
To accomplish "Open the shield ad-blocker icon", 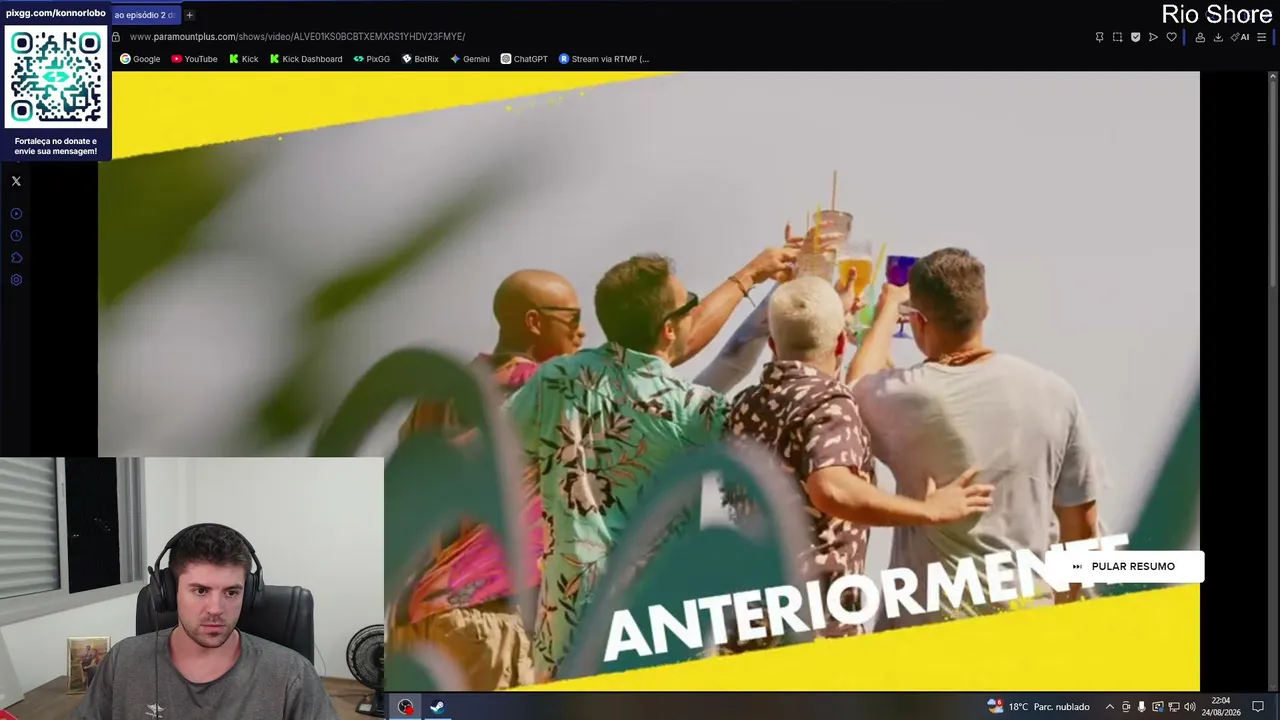I will point(1135,37).
